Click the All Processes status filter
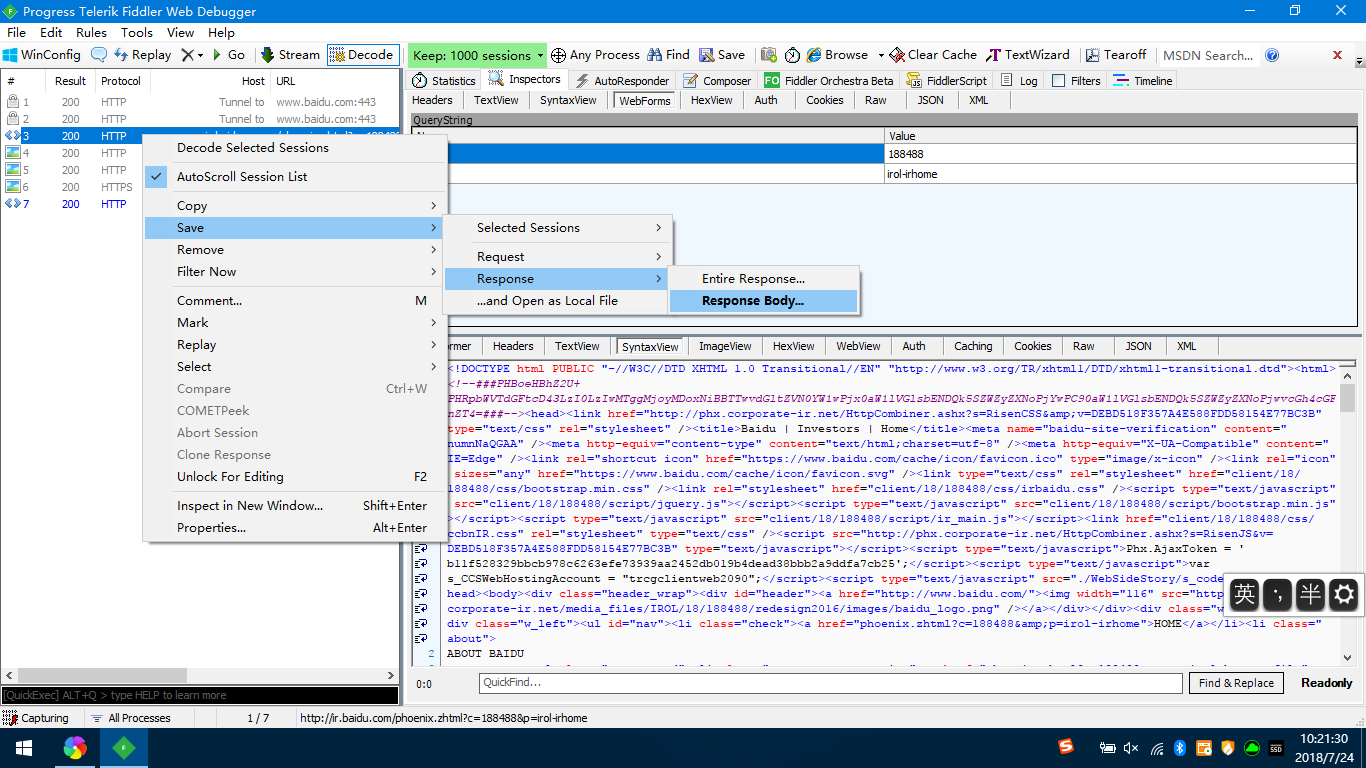The width and height of the screenshot is (1366, 768). [x=130, y=718]
